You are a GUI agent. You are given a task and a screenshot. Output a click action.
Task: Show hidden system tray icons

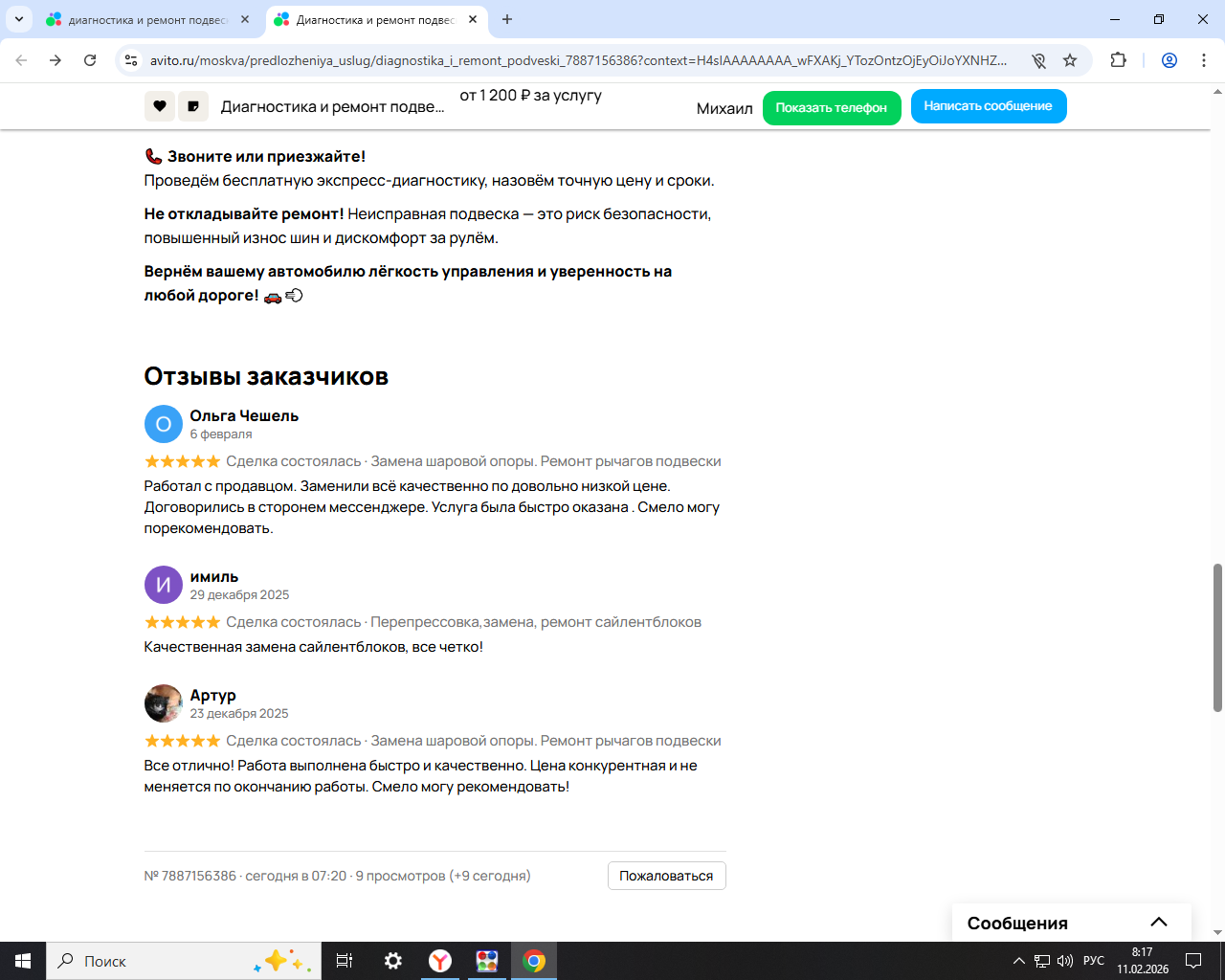1019,961
